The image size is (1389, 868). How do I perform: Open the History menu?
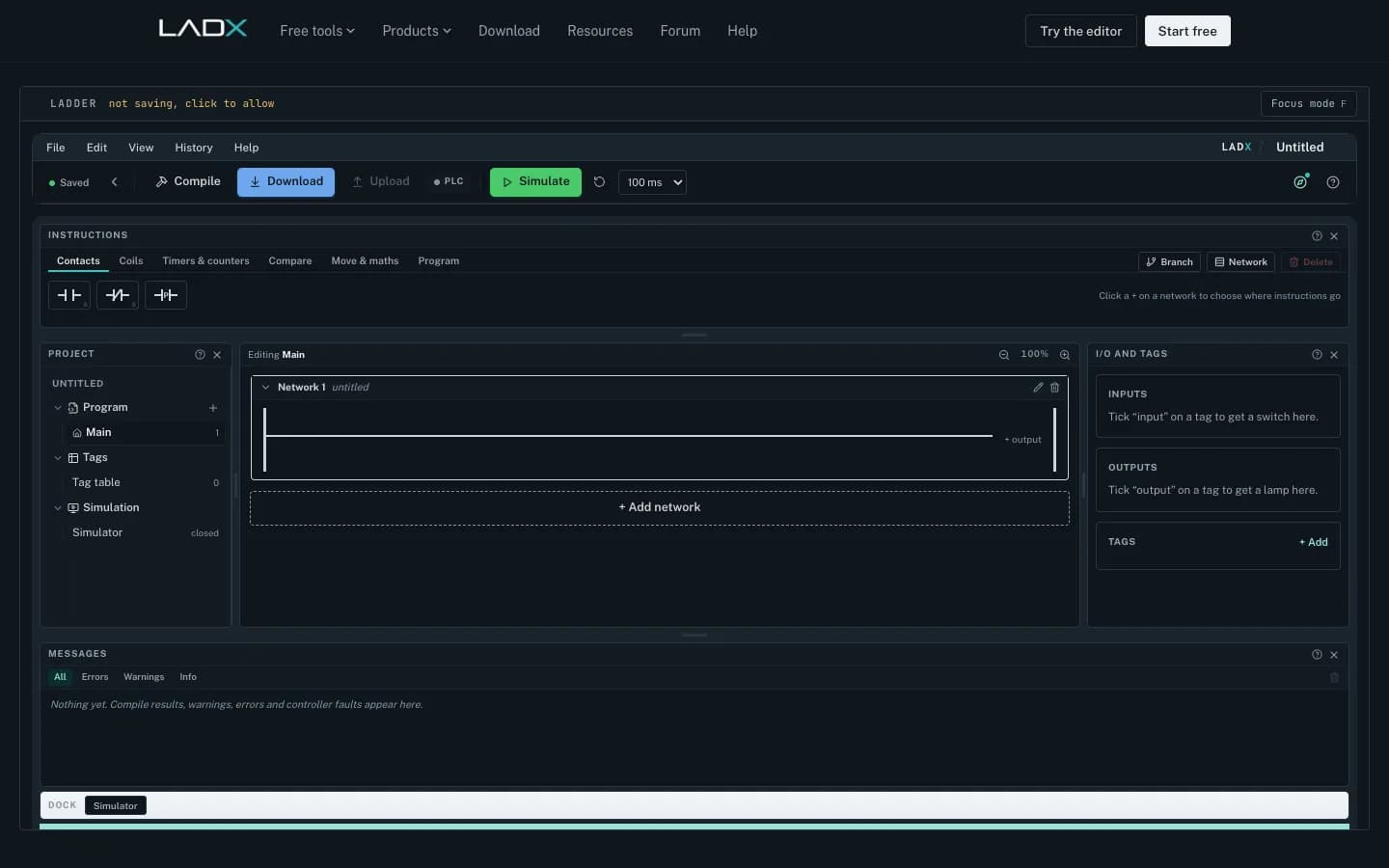[x=194, y=148]
